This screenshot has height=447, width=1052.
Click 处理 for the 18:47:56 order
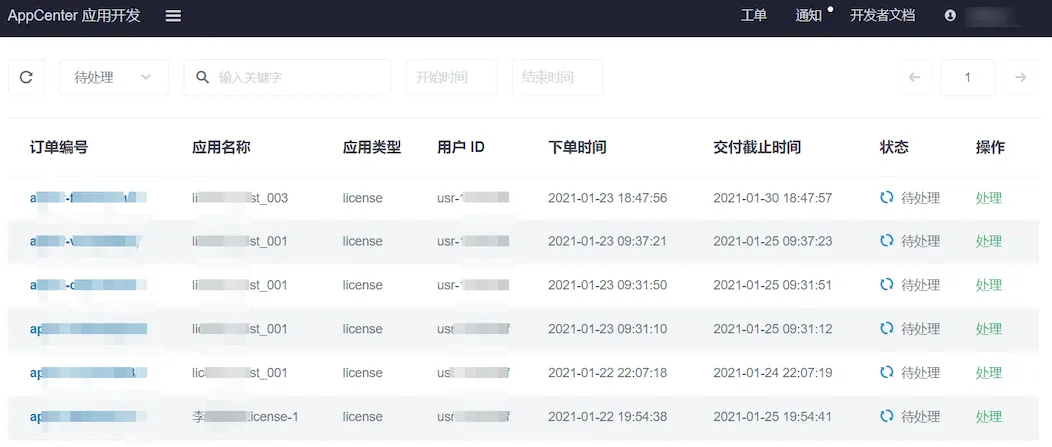(x=988, y=198)
